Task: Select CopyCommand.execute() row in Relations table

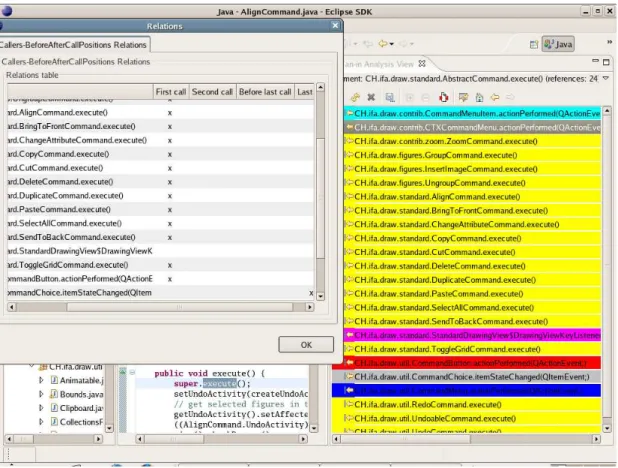Action: (161, 154)
